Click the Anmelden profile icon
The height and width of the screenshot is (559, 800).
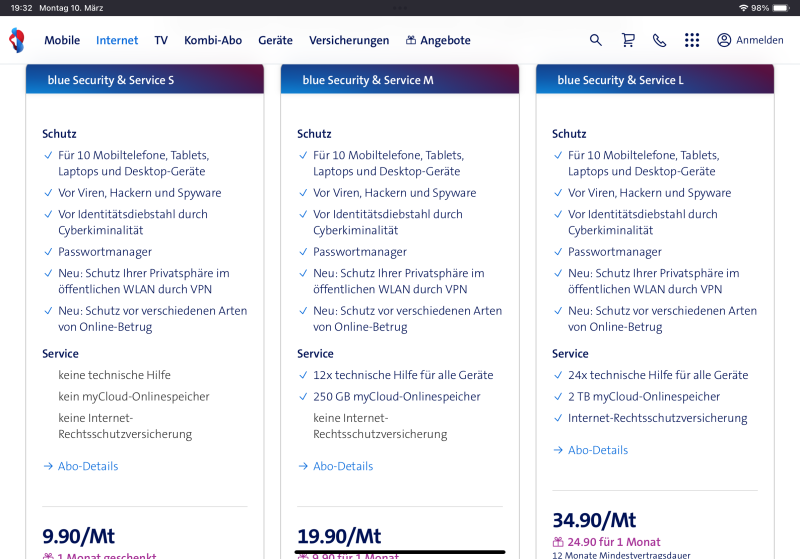coord(724,40)
